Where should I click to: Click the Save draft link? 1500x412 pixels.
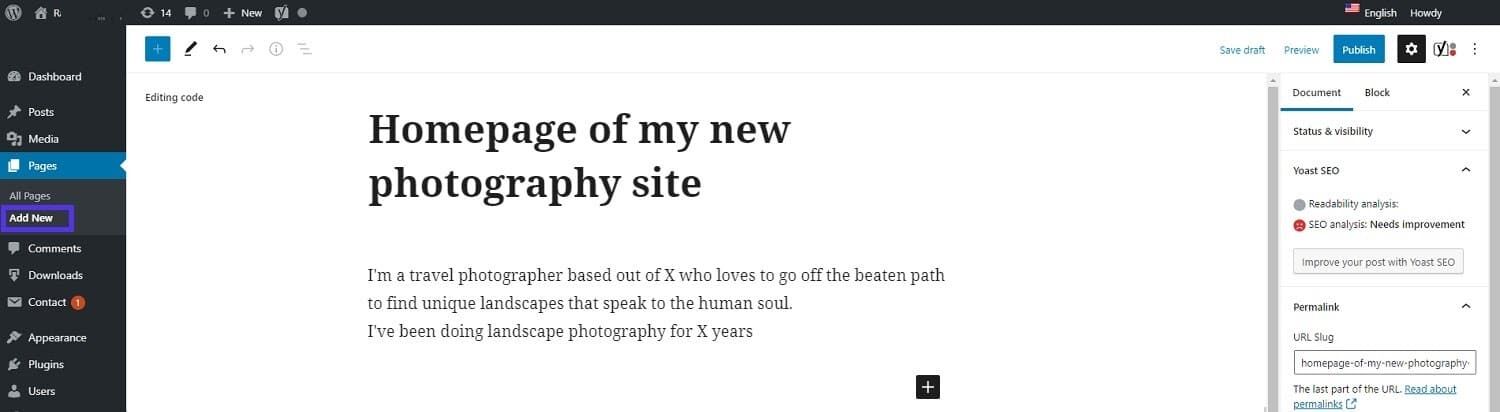pos(1242,50)
